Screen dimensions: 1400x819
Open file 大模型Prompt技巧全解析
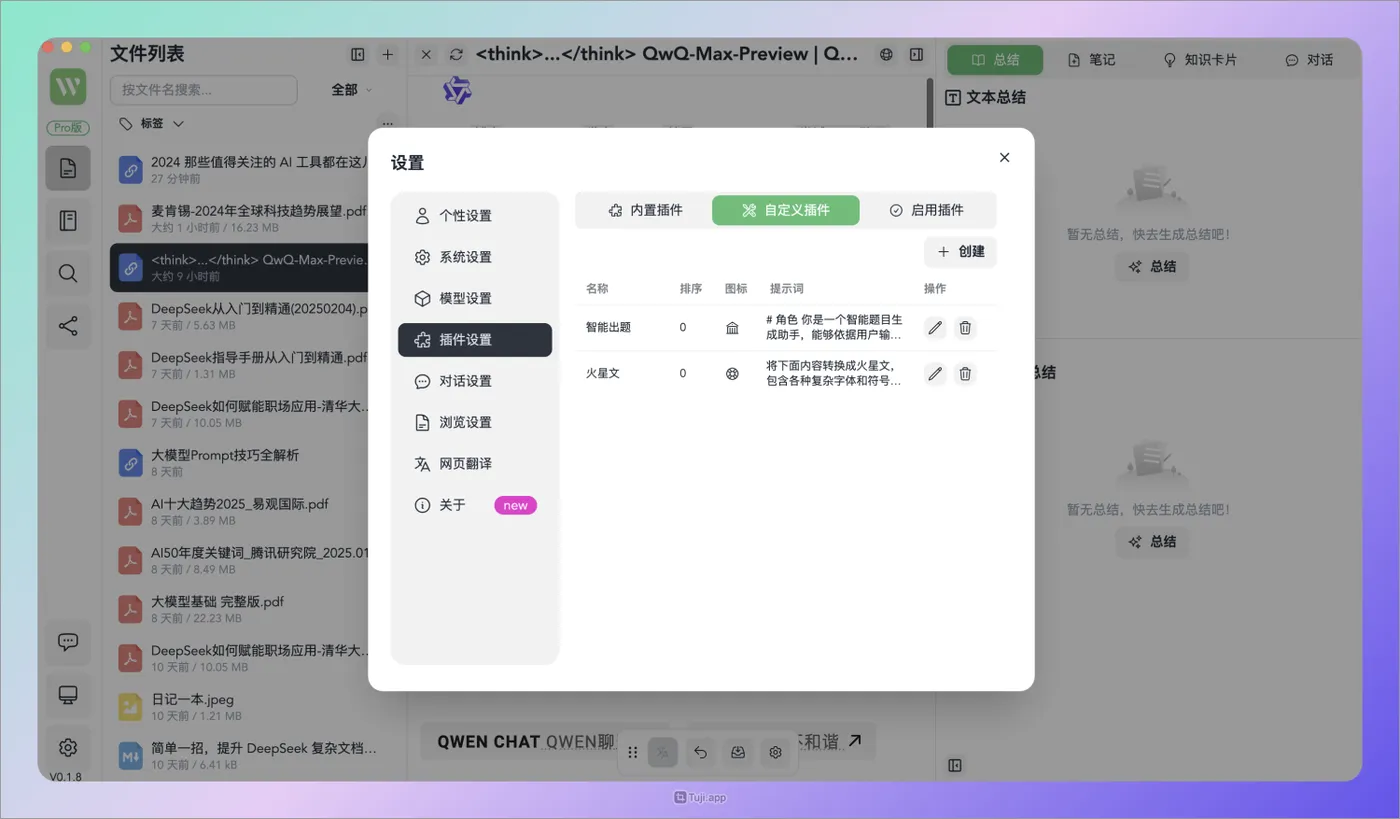240,462
